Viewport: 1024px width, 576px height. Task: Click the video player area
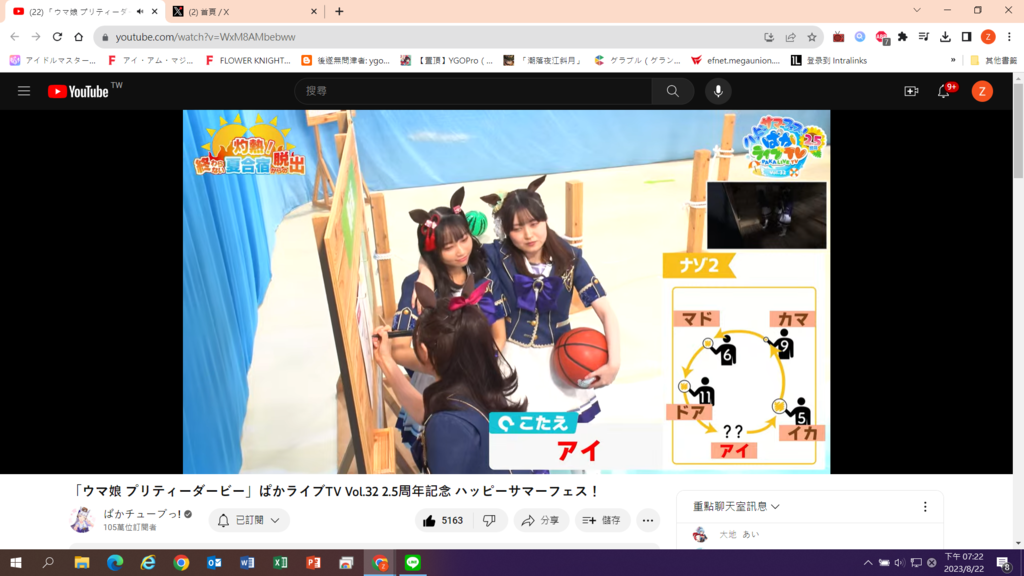(x=506, y=291)
